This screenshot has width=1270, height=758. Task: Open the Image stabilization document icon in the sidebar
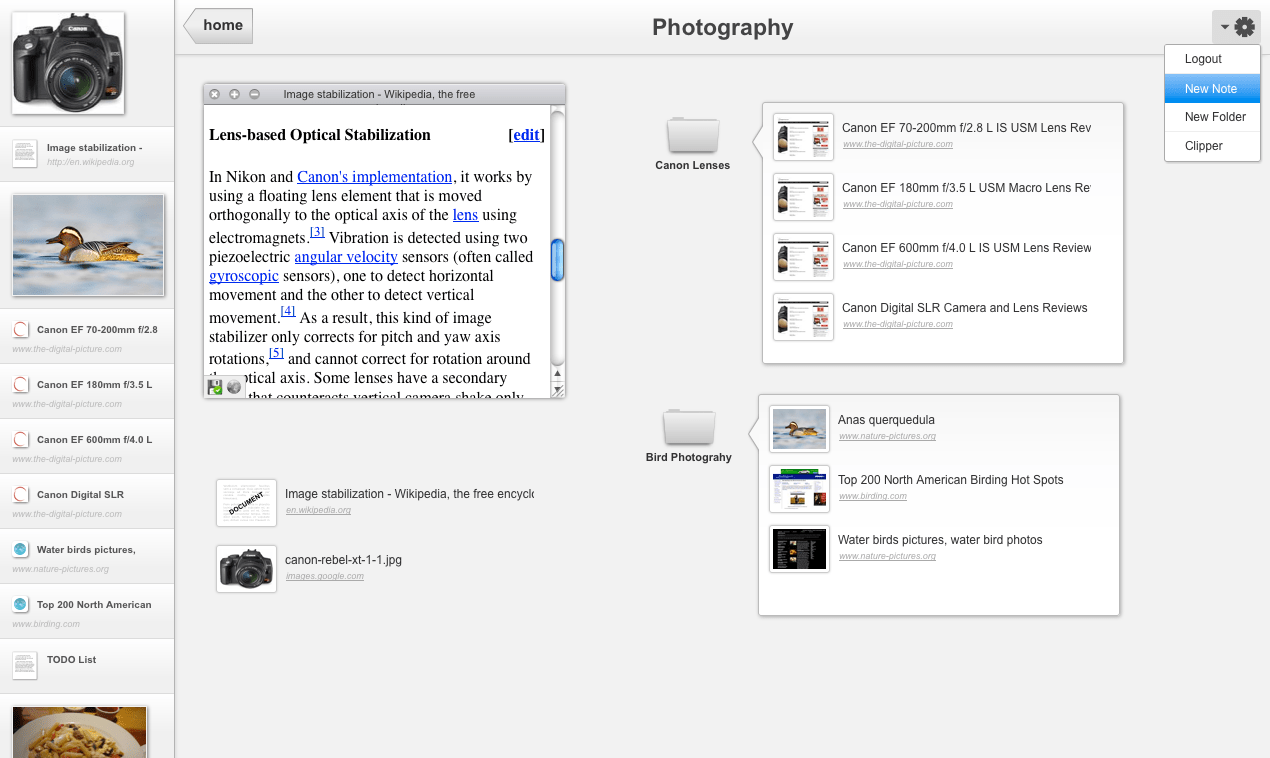pos(25,153)
